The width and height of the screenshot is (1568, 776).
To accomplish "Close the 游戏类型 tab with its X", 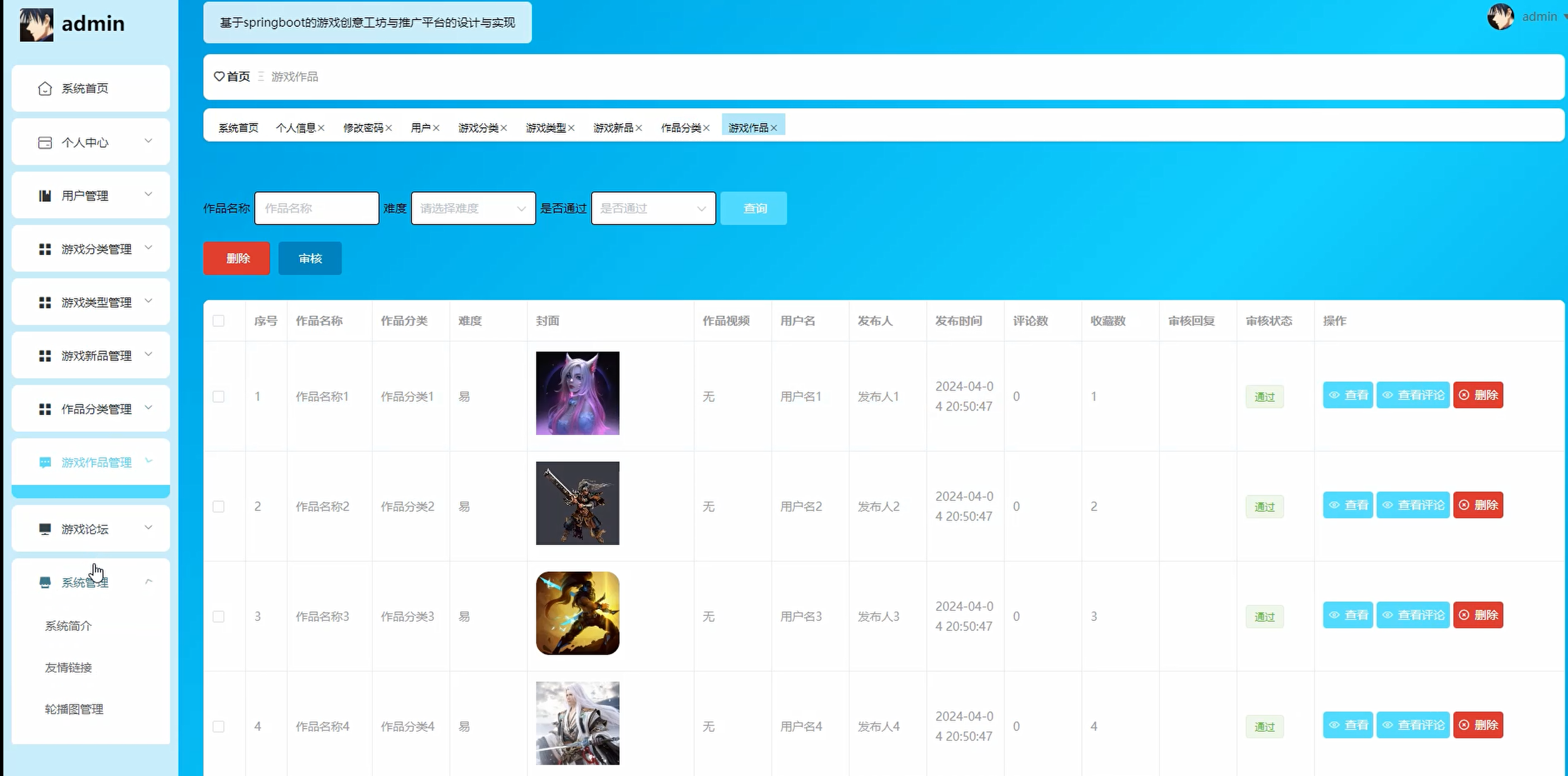I will [x=571, y=128].
